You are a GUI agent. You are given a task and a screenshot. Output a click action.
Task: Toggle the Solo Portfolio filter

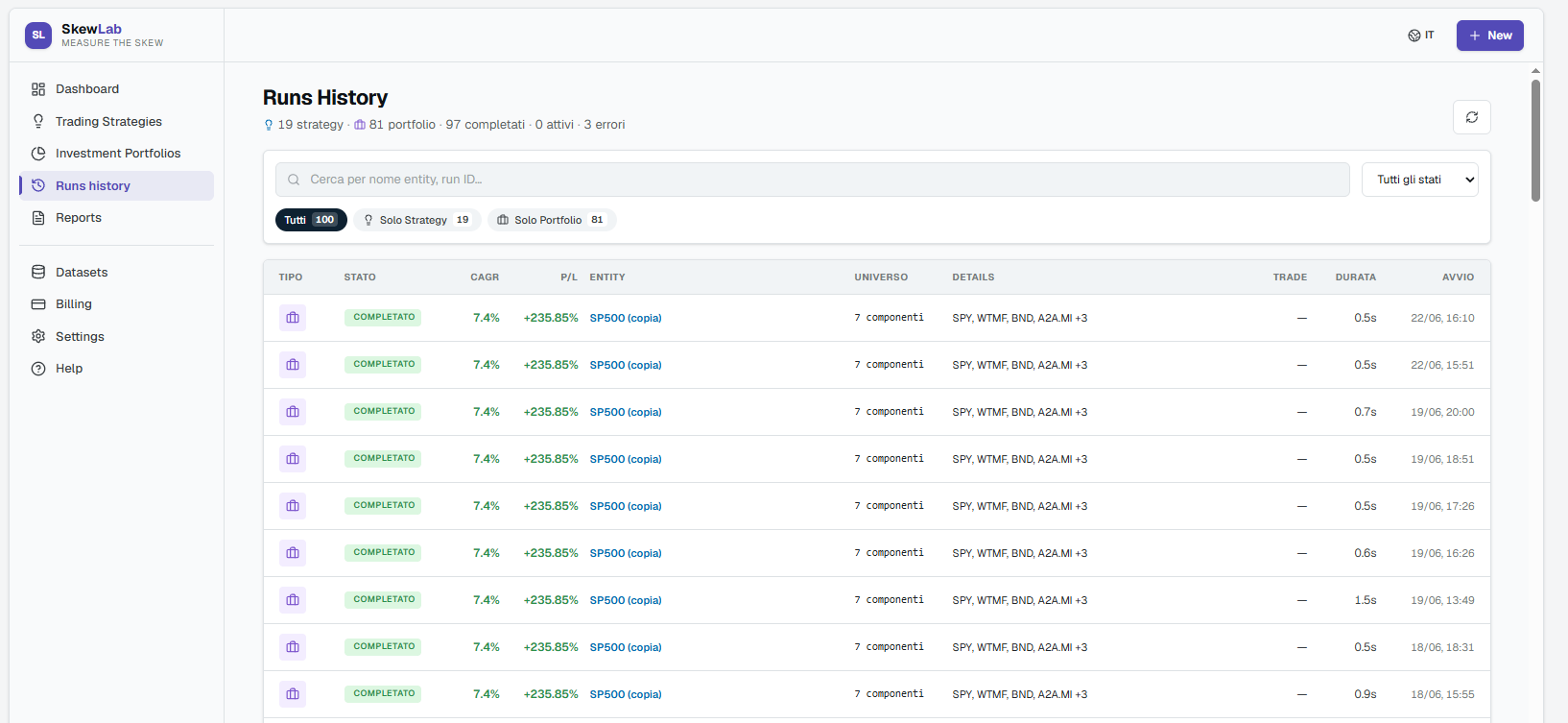click(552, 220)
